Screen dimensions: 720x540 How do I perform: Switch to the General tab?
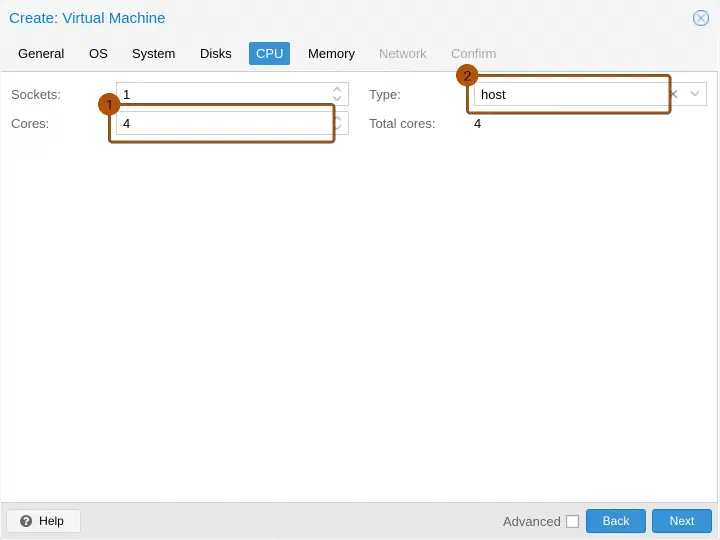(41, 54)
